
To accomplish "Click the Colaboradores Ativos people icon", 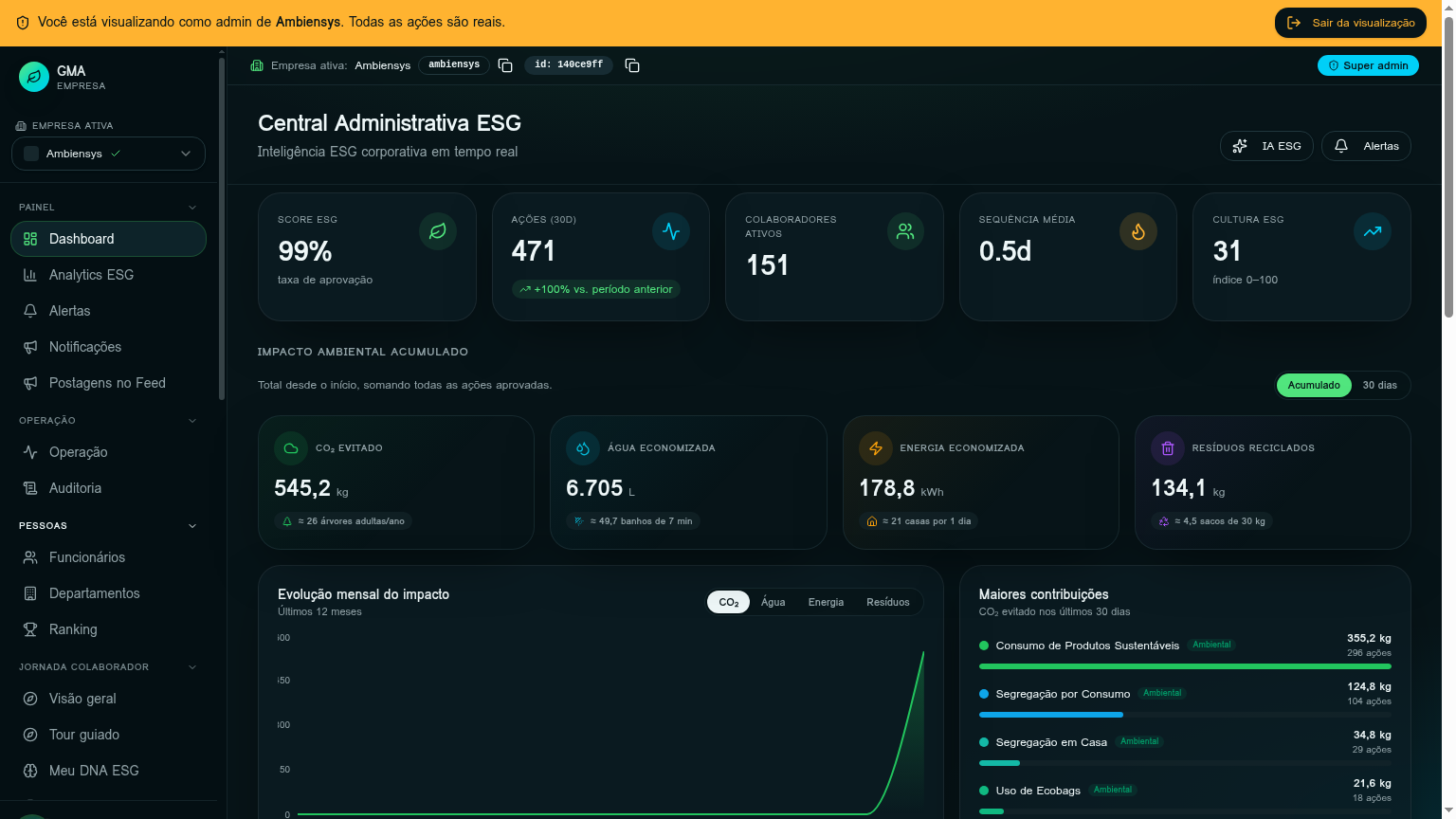I will pos(905,231).
